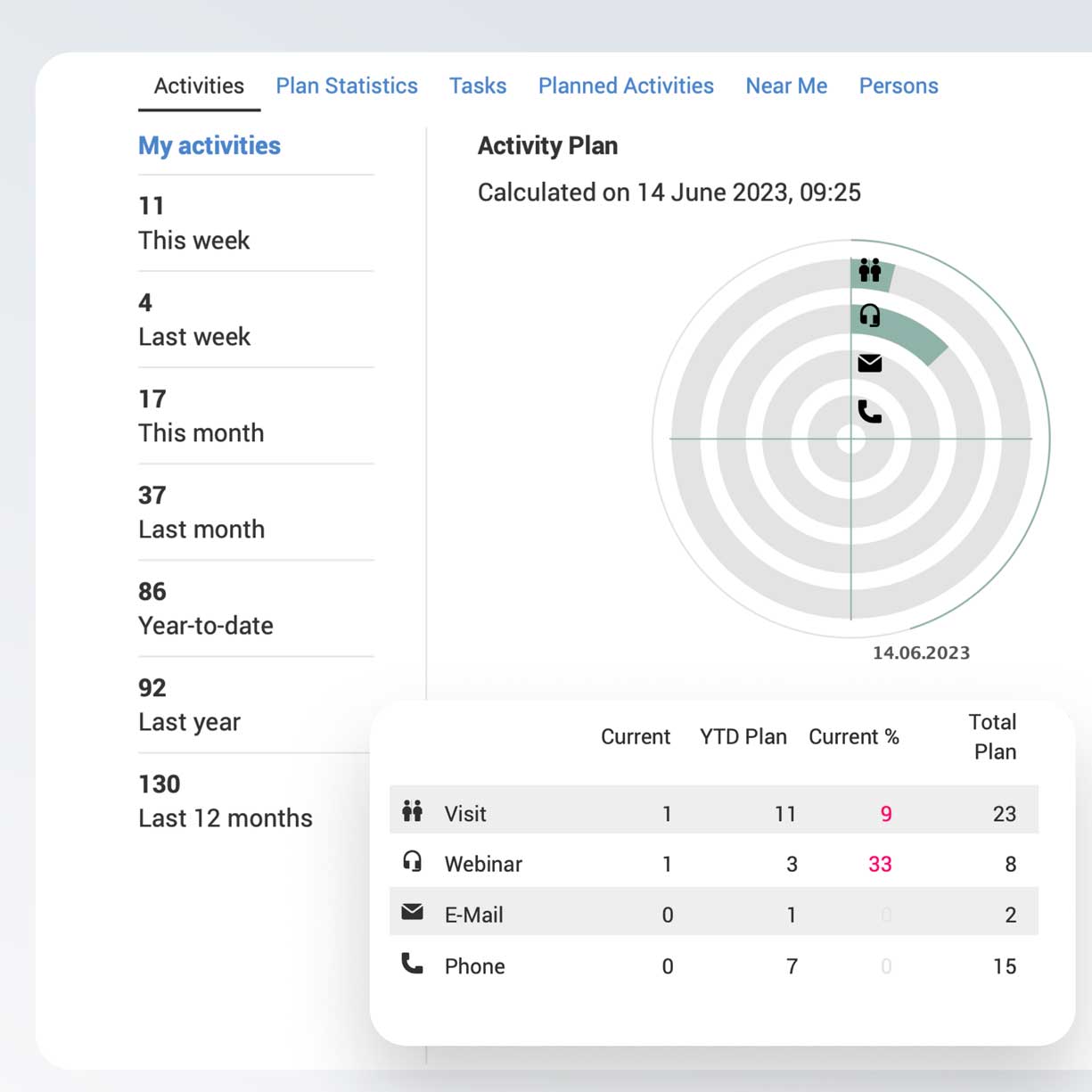Open the 17 This month entry
The height and width of the screenshot is (1092, 1092).
[256, 415]
